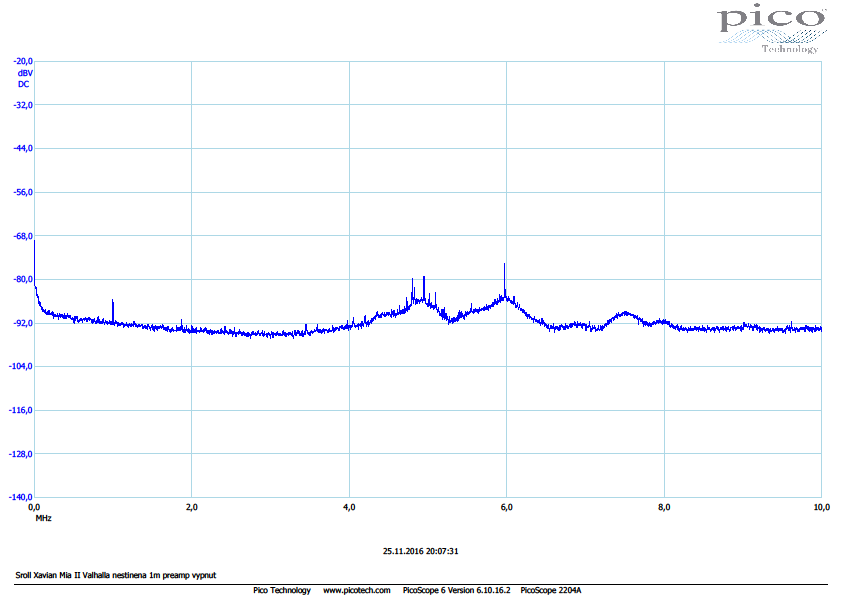Click the 10,0 frequency axis label

pyautogui.click(x=822, y=507)
